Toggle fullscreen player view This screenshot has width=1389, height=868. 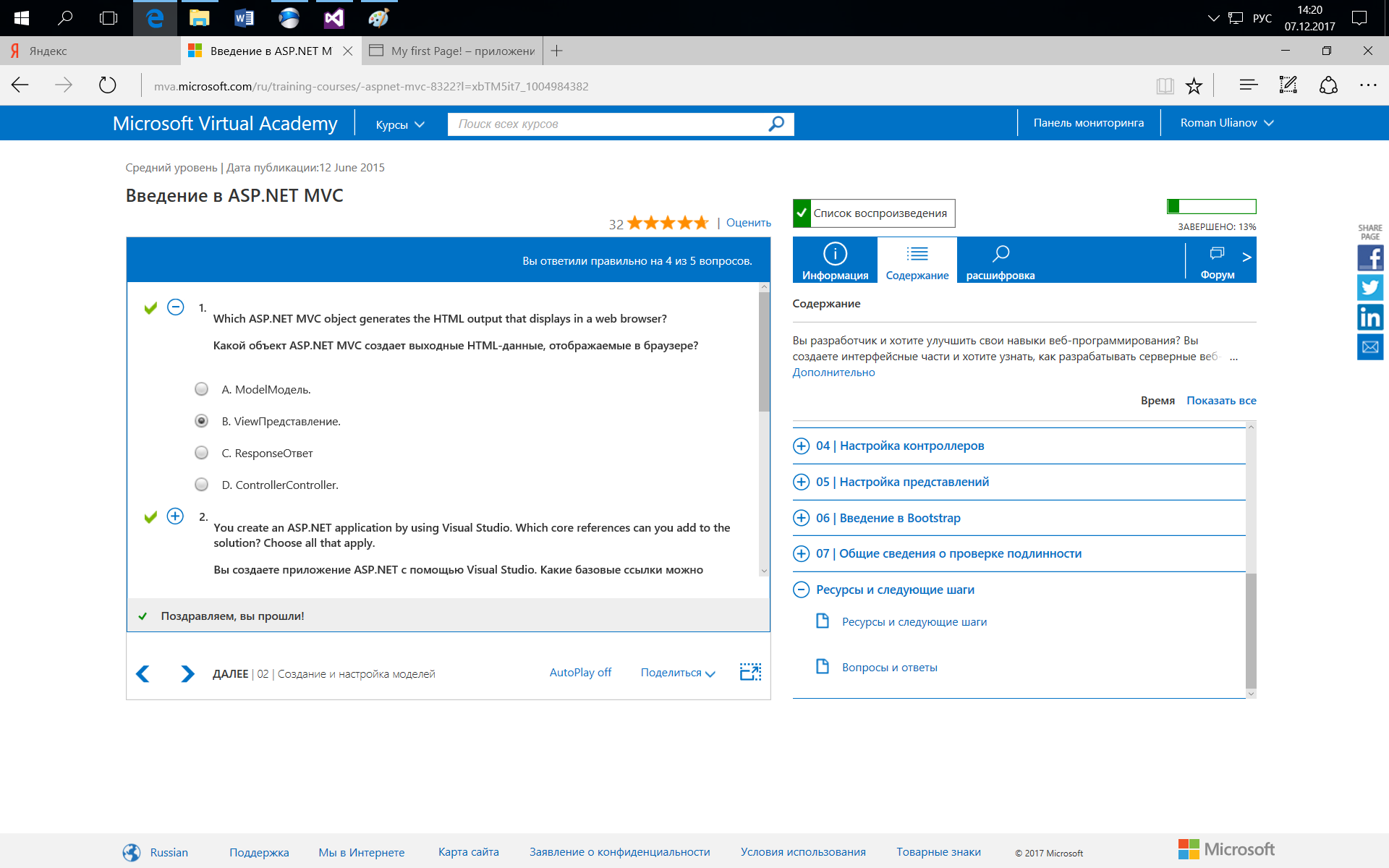pos(750,672)
